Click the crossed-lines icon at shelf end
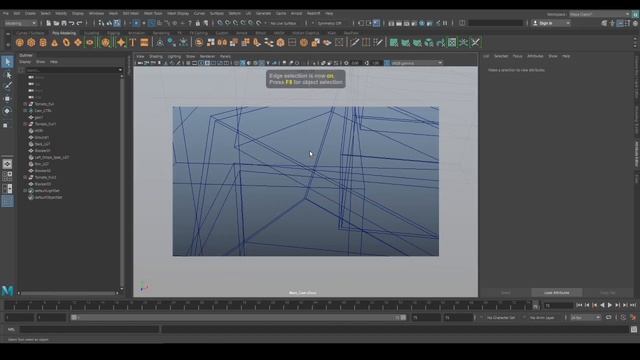The width and height of the screenshot is (640, 360). pyautogui.click(x=476, y=42)
